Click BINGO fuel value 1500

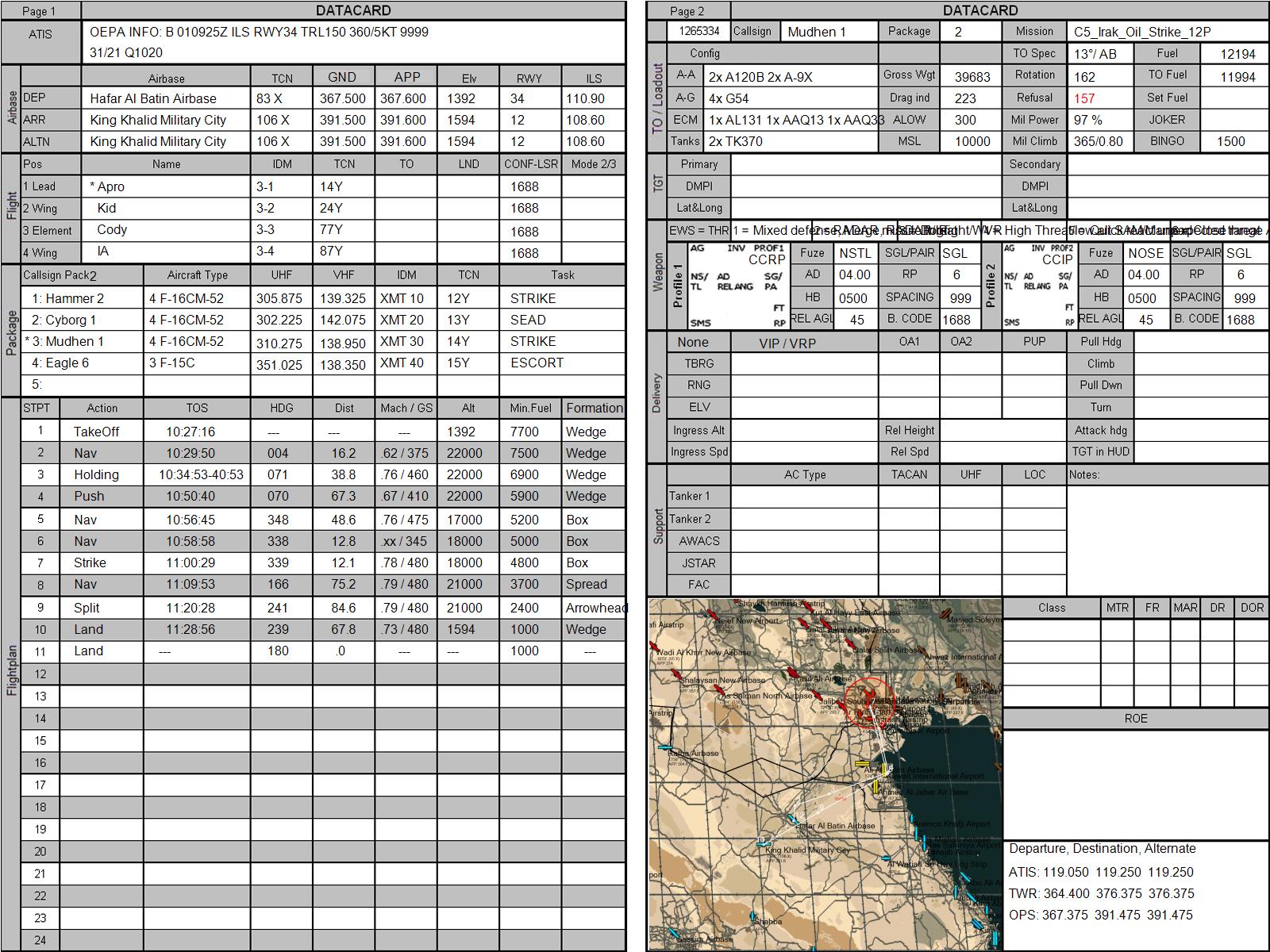(1231, 141)
